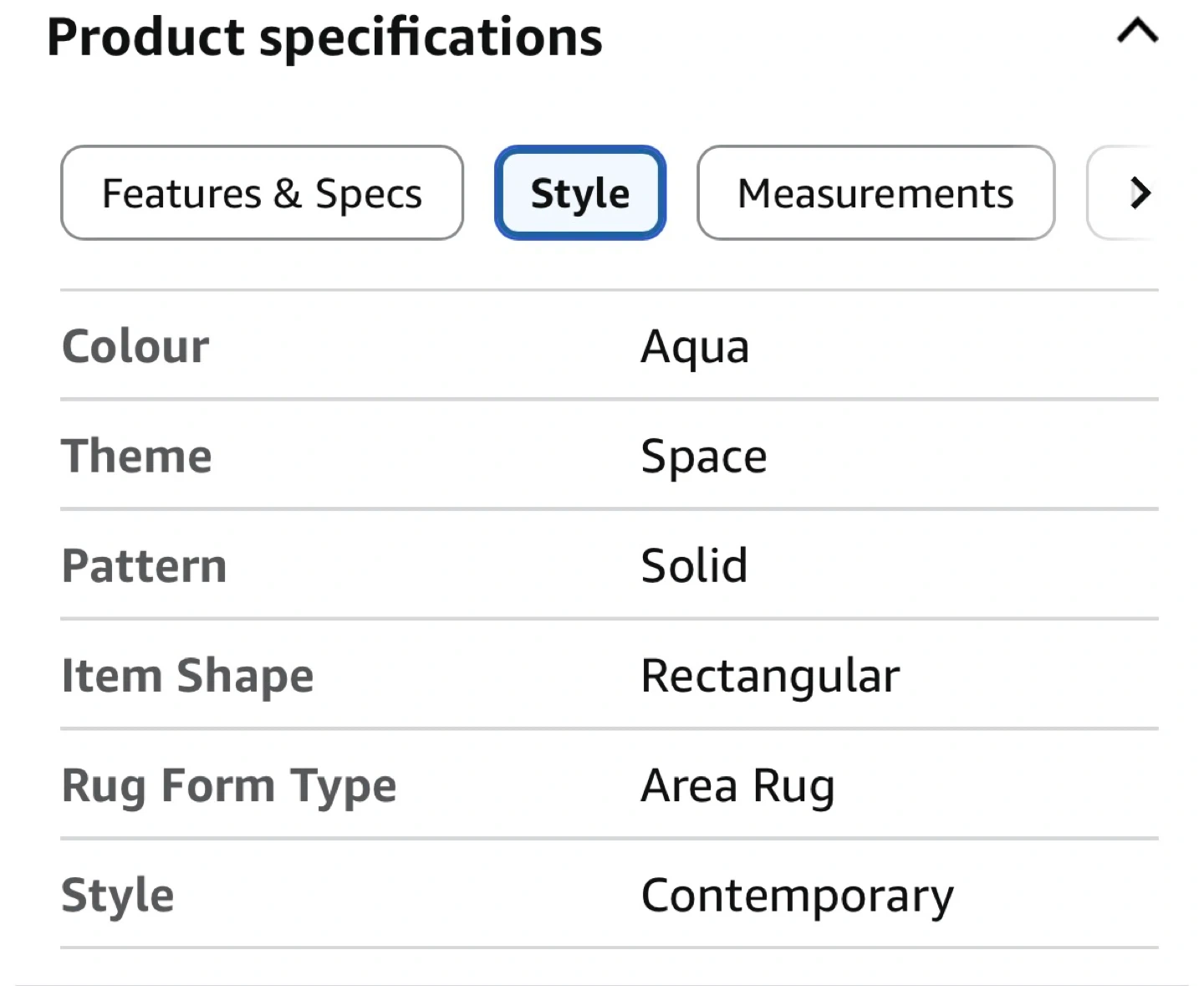Select the highlighted Style tab
The height and width of the screenshot is (986, 1204).
point(580,193)
